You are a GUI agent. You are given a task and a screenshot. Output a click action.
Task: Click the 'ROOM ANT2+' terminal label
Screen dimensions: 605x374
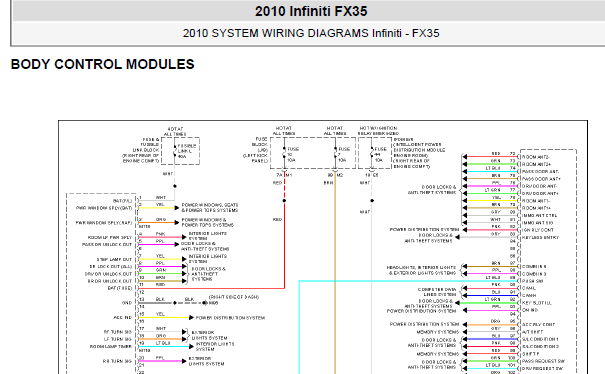pyautogui.click(x=536, y=164)
